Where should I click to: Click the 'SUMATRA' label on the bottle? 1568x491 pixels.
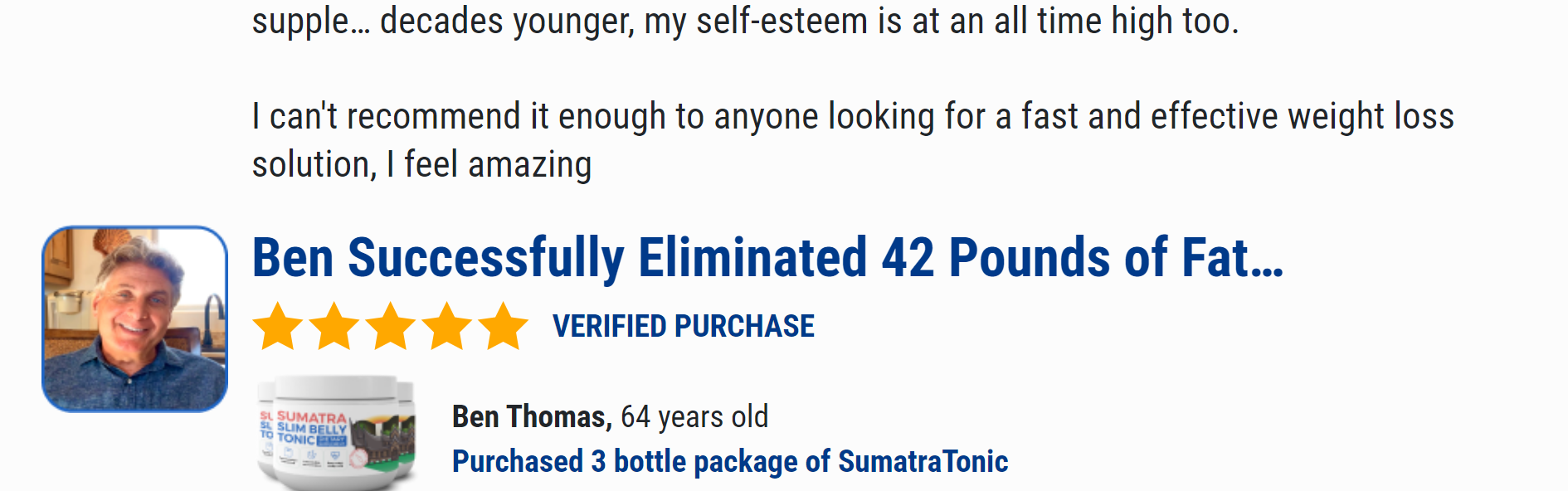(312, 417)
